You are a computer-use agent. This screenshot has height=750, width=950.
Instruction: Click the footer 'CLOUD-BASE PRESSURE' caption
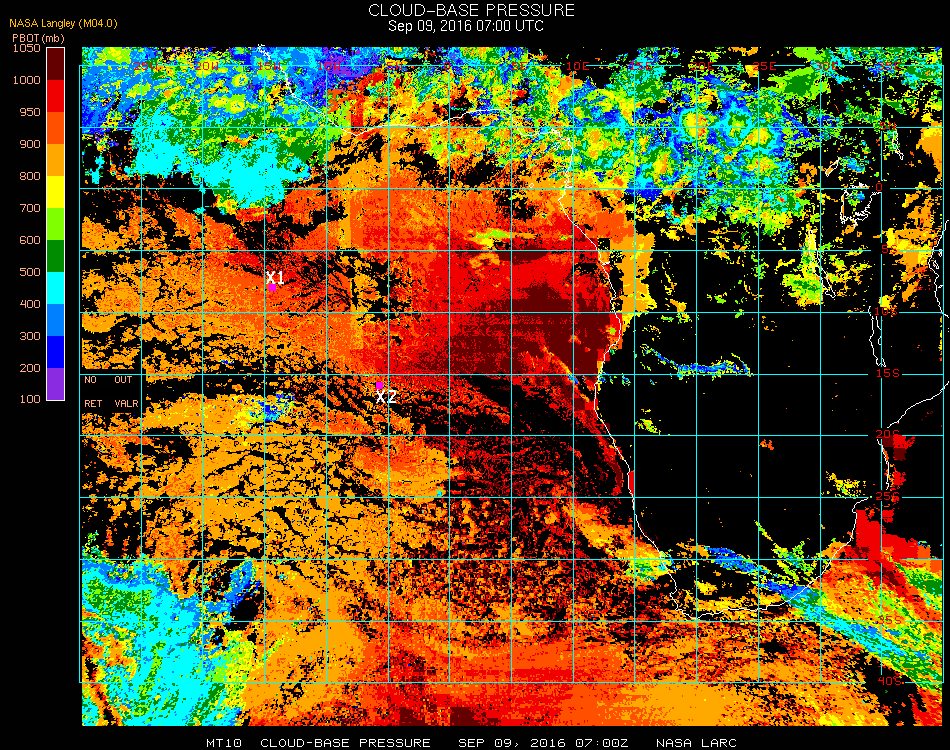(x=345, y=743)
